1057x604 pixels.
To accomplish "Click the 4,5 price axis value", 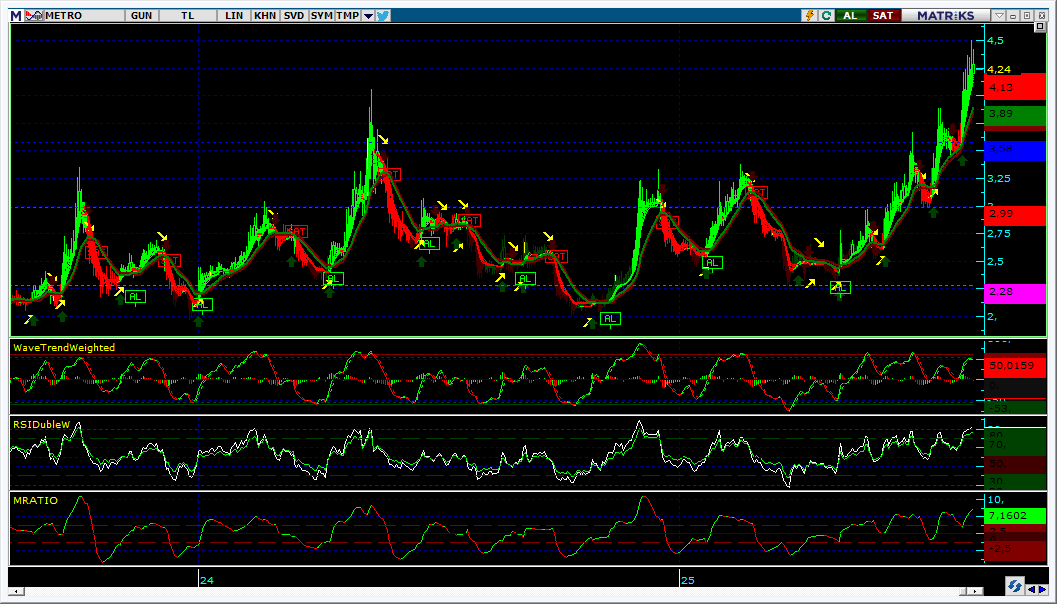I will click(996, 40).
